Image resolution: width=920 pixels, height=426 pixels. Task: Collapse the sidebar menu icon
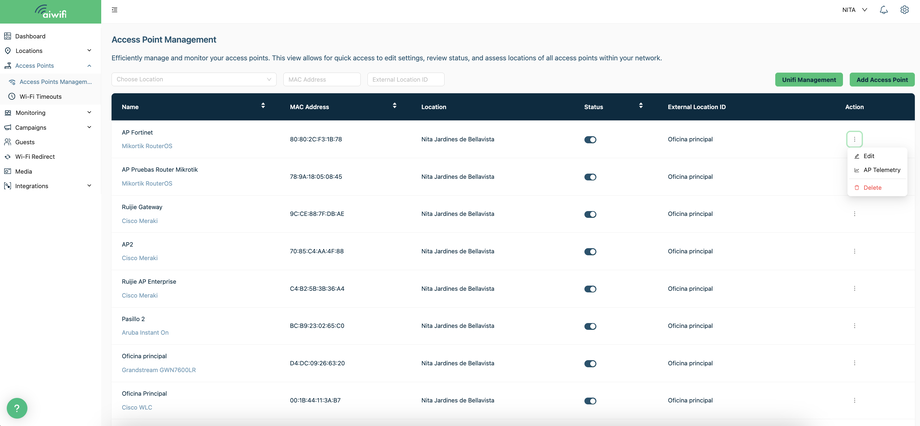pos(114,10)
